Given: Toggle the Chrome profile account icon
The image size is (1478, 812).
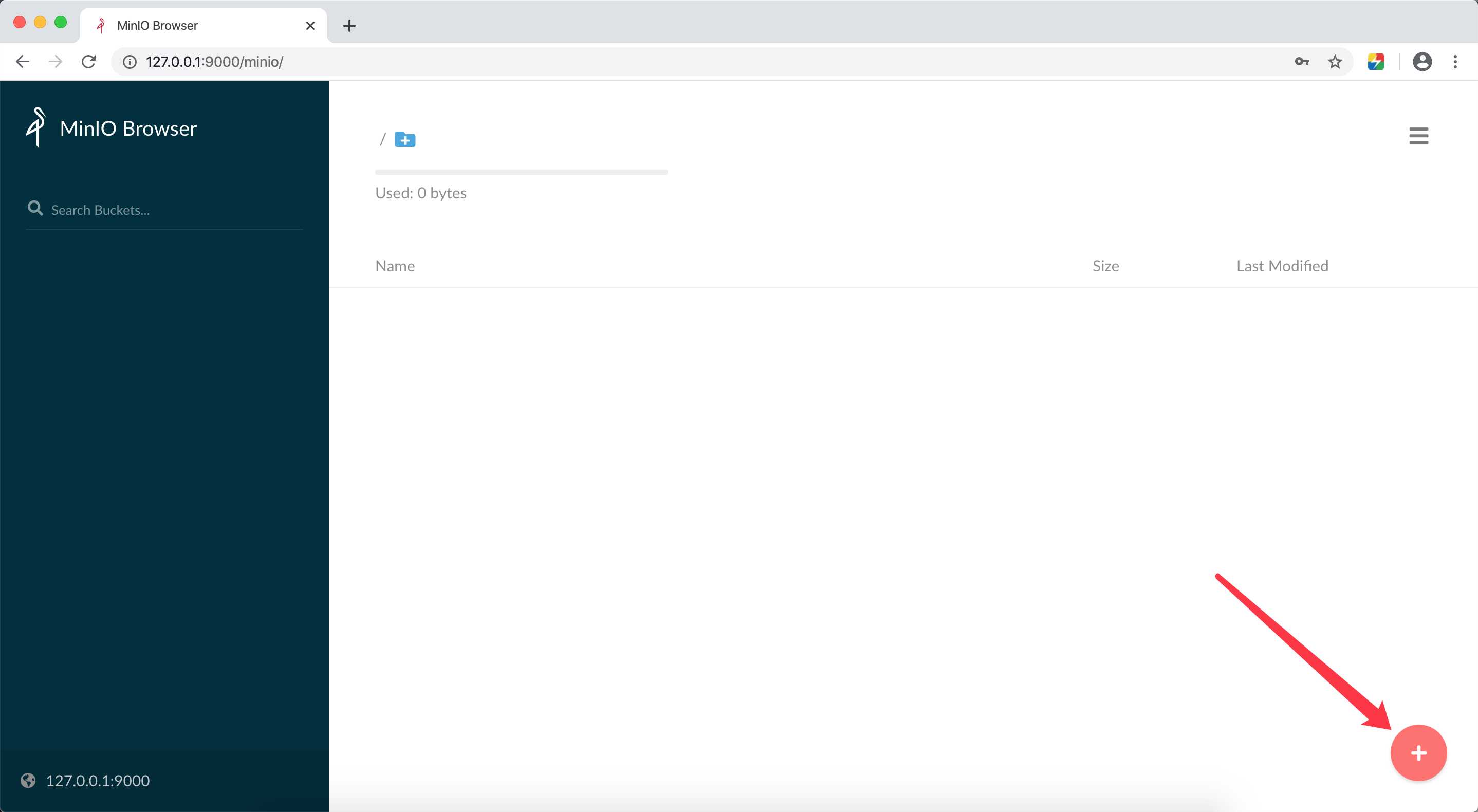Looking at the screenshot, I should [1421, 61].
